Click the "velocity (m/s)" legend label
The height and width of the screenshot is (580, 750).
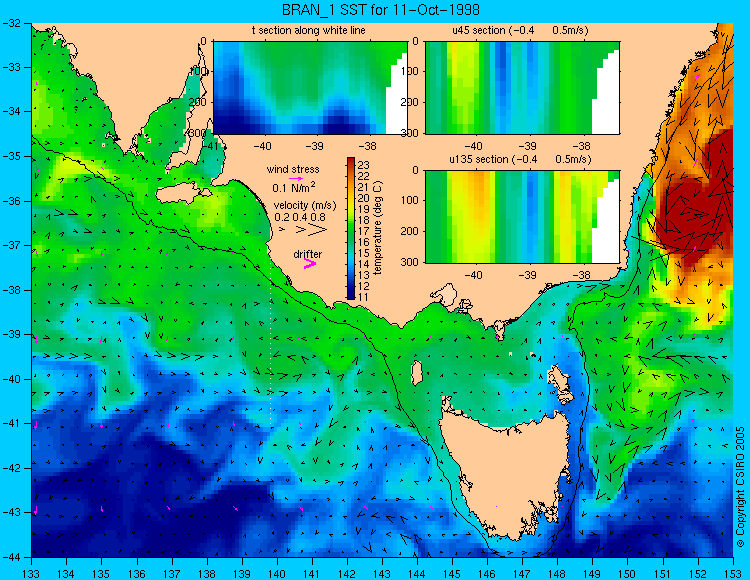point(305,206)
